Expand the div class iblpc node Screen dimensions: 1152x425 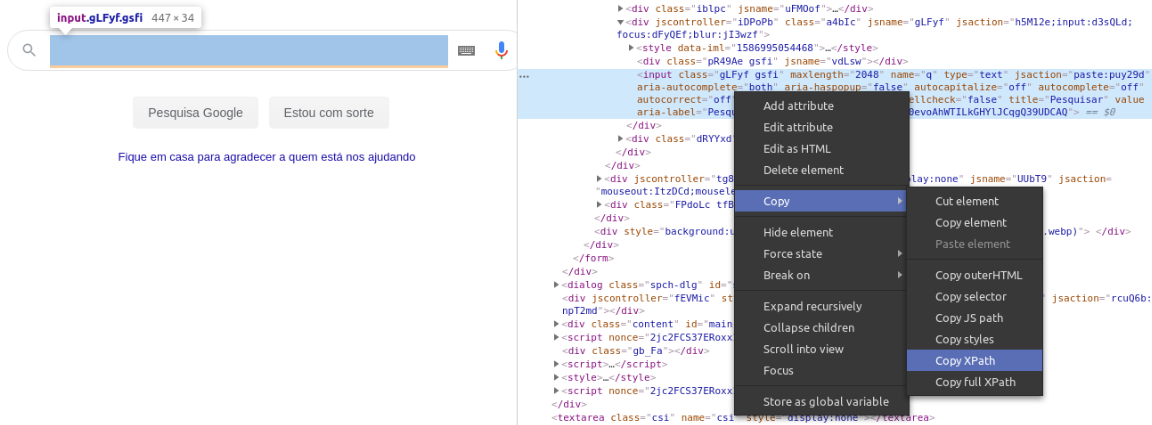point(621,9)
